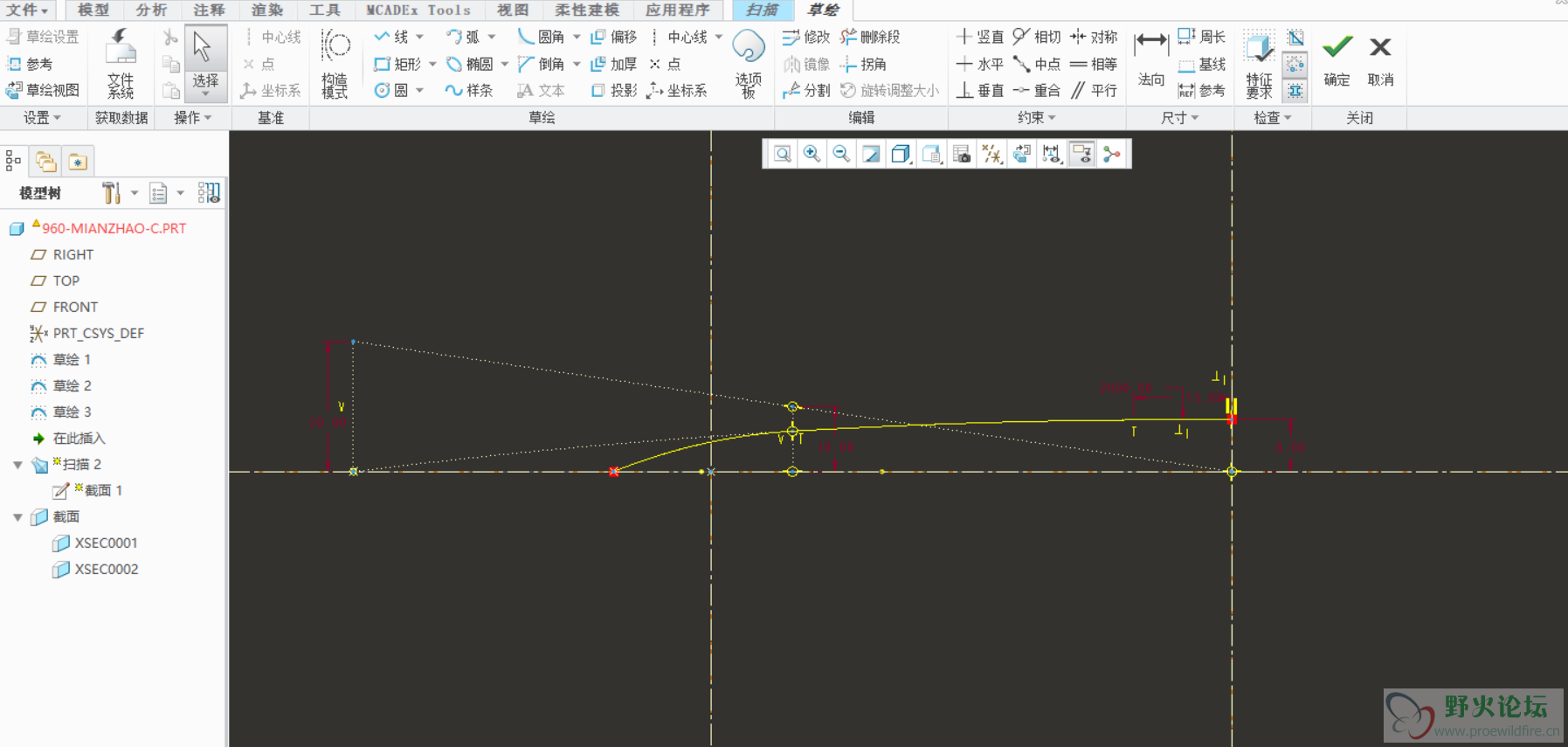Choose the Offset (偏移) tool
The height and width of the screenshot is (747, 1568).
(x=614, y=37)
